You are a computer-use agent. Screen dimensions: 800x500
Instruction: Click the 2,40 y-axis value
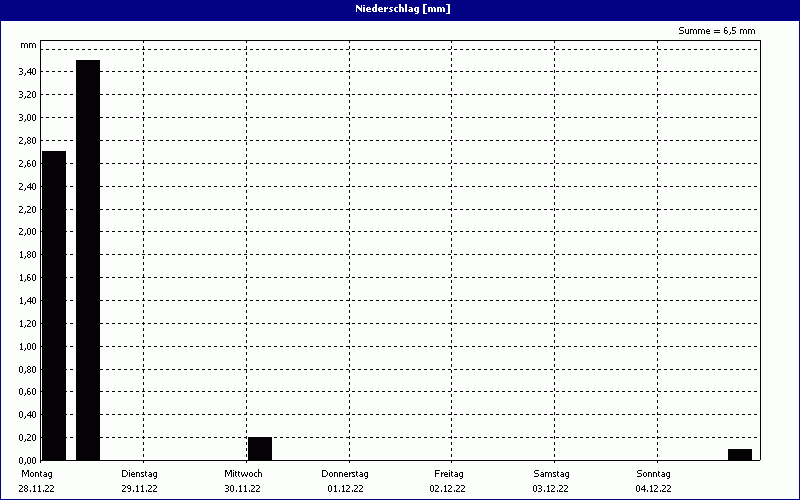click(27, 187)
